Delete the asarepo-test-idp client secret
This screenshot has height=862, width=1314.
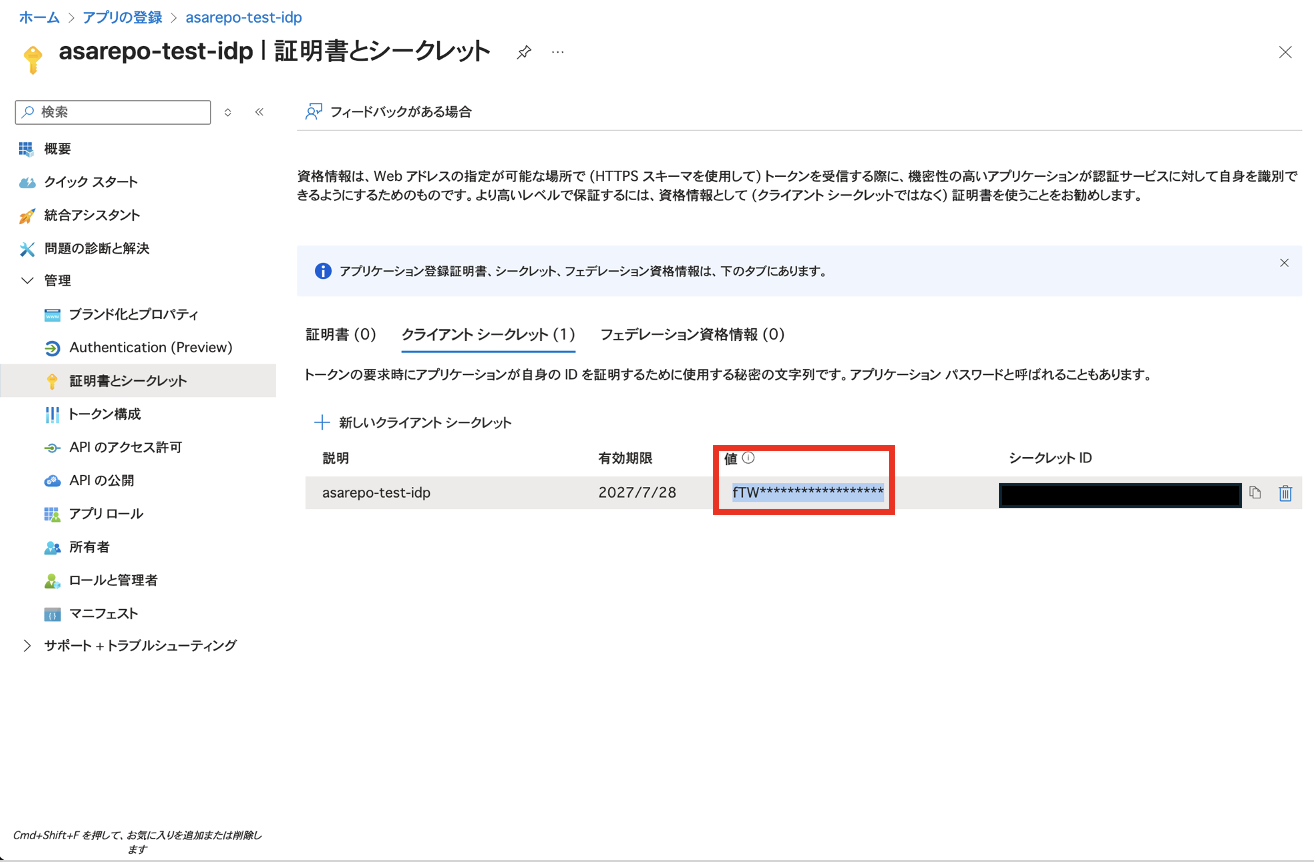tap(1286, 493)
